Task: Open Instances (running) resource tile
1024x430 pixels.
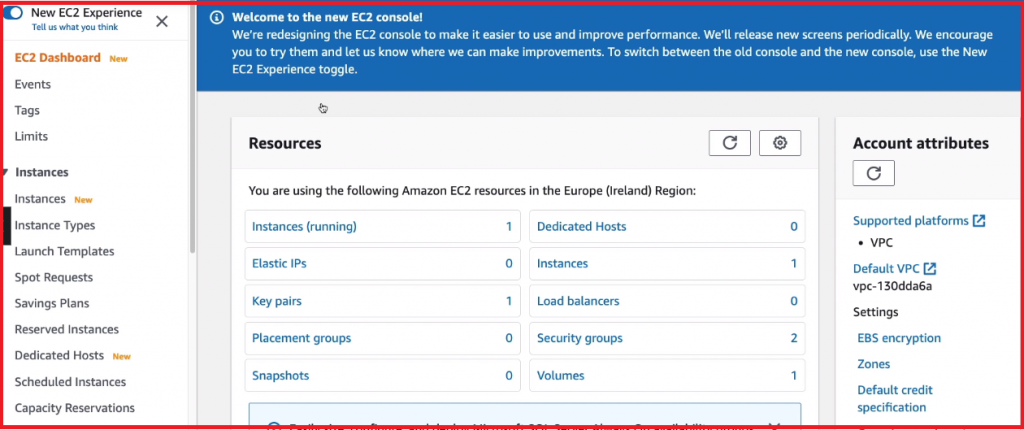Action: pyautogui.click(x=304, y=227)
